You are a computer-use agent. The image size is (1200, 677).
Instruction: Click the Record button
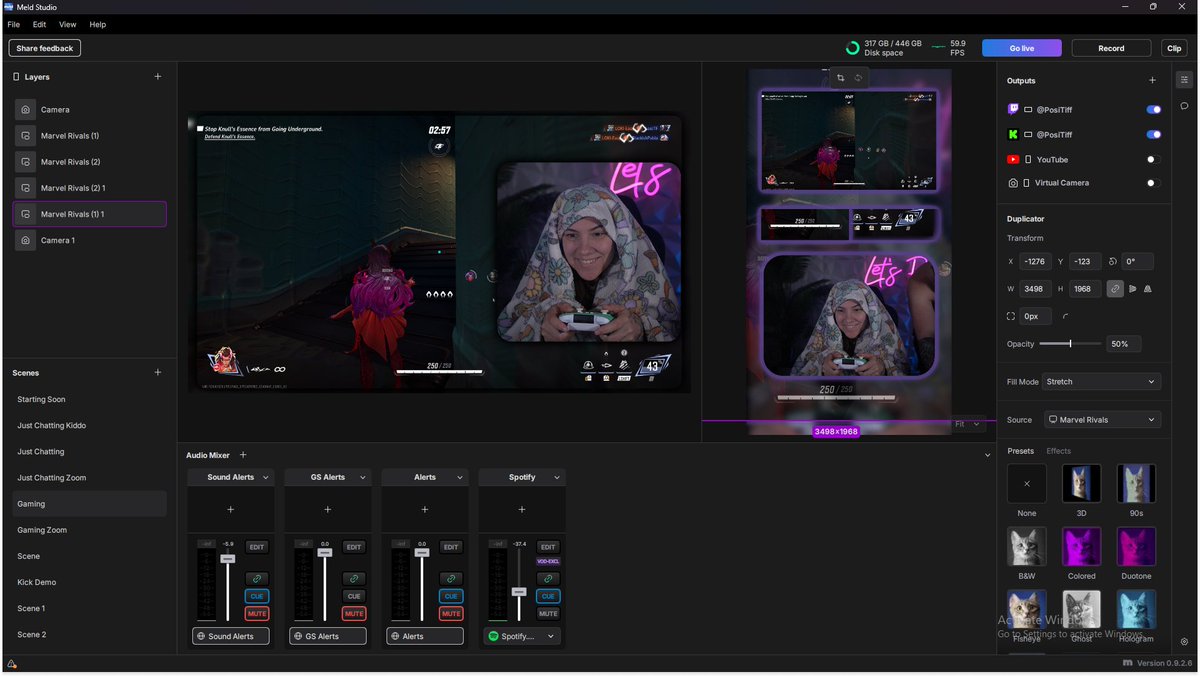(x=1111, y=48)
